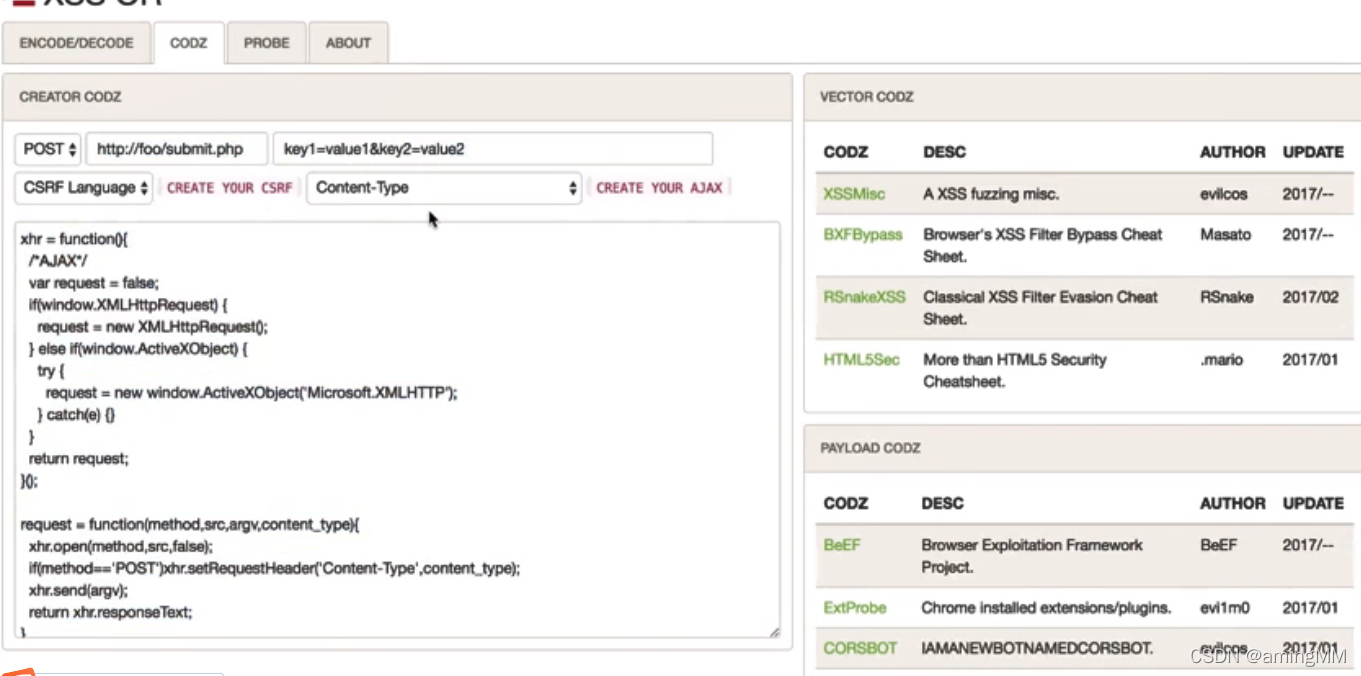Click update date 2017/01 for HTML5Sec
This screenshot has height=676, width=1361.
(x=1310, y=360)
